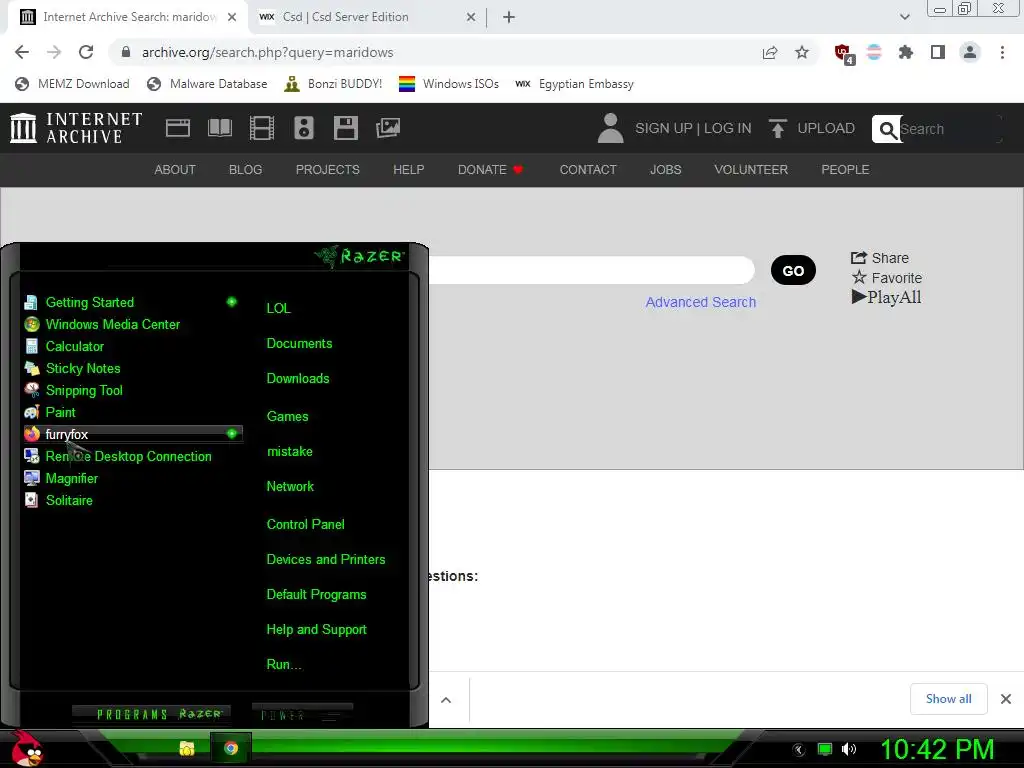Open the Chrome profile icon
1024x768 pixels.
970,52
